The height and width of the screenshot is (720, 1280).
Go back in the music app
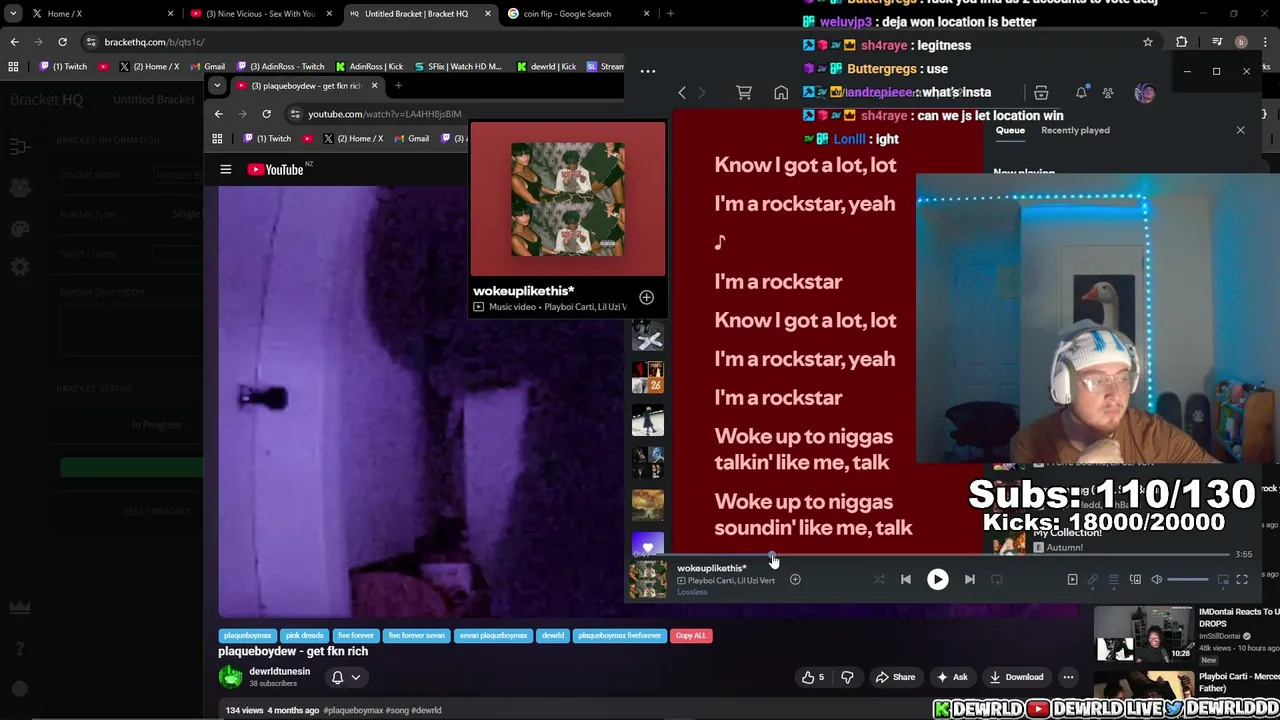682,93
